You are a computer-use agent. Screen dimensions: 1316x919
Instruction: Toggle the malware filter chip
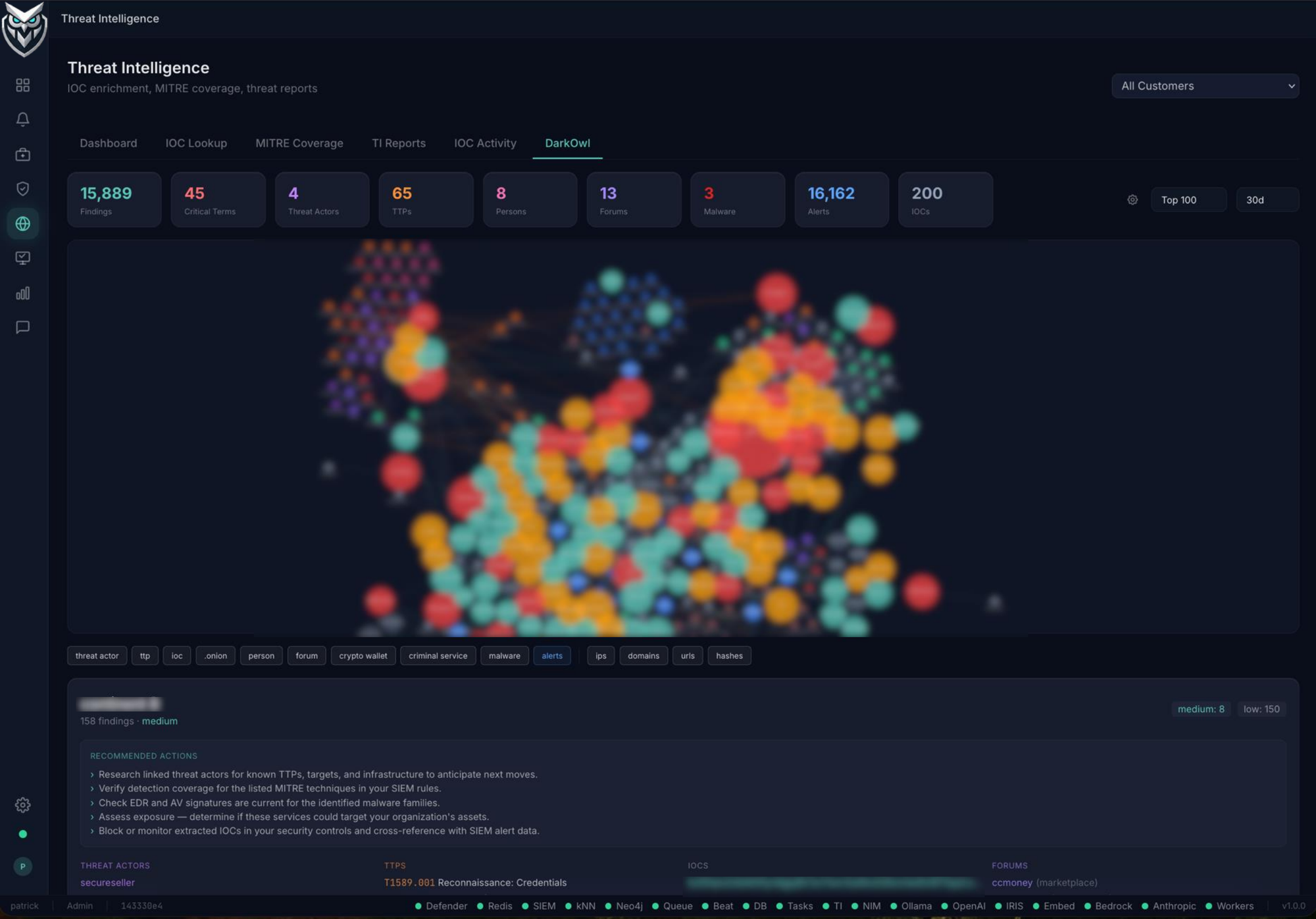pos(505,656)
